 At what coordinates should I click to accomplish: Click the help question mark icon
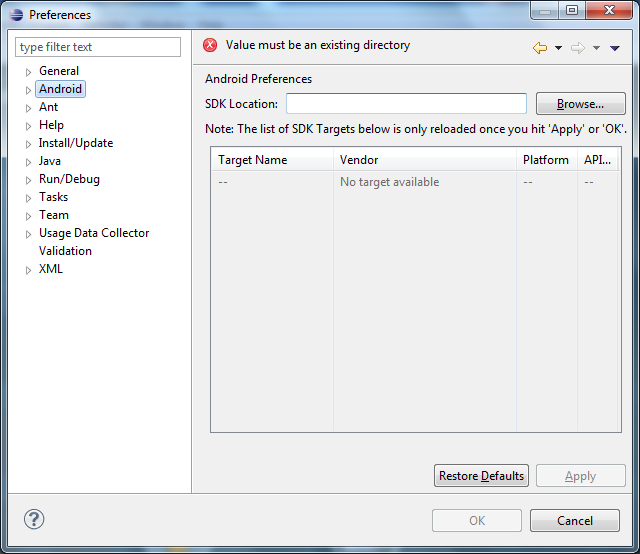coord(34,519)
